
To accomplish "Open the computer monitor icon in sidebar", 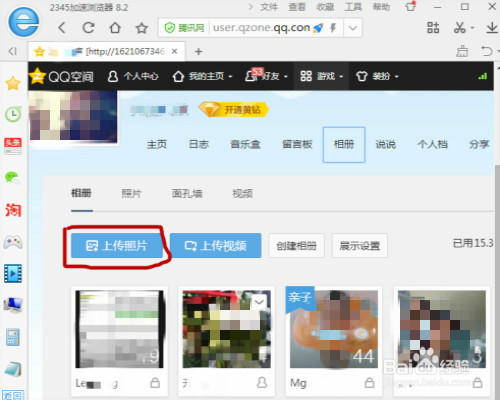I will click(13, 305).
